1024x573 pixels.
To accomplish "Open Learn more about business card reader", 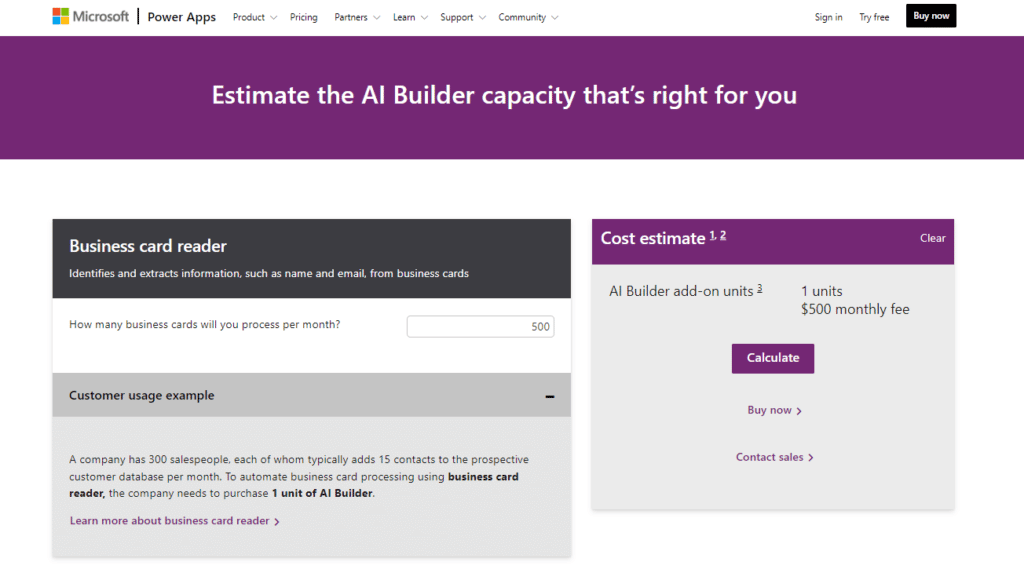I will [x=174, y=521].
